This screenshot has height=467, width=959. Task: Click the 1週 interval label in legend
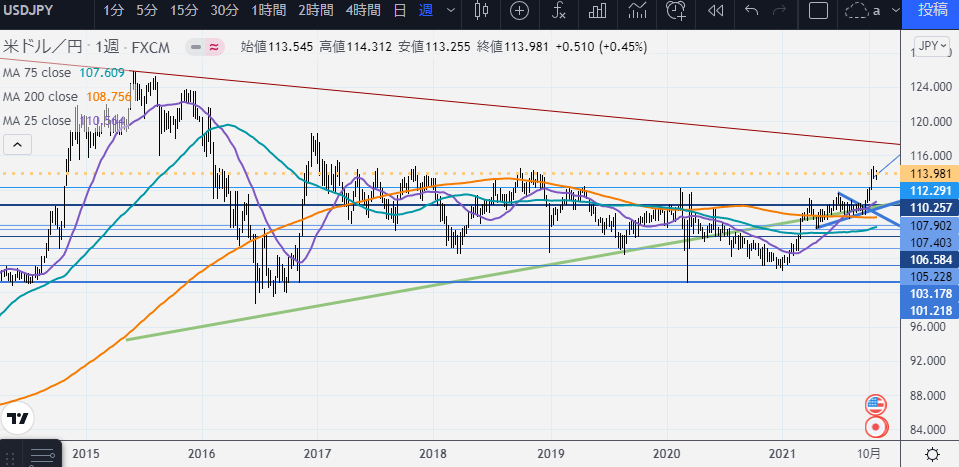[x=106, y=47]
